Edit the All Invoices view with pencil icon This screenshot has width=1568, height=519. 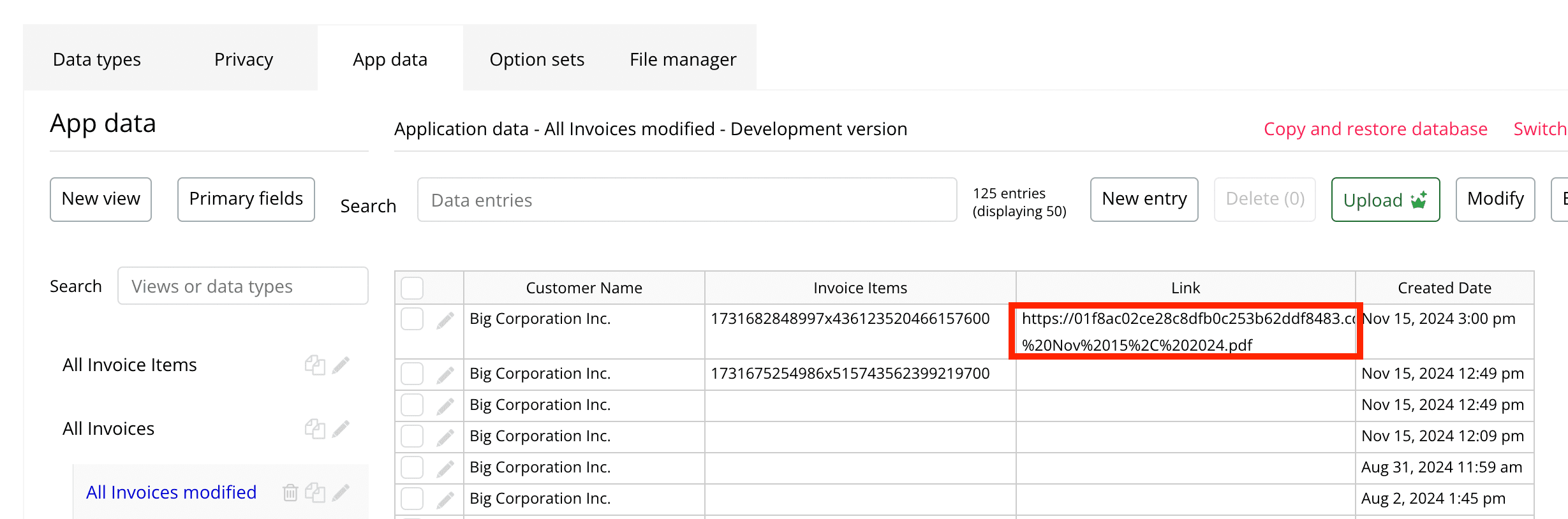point(341,429)
